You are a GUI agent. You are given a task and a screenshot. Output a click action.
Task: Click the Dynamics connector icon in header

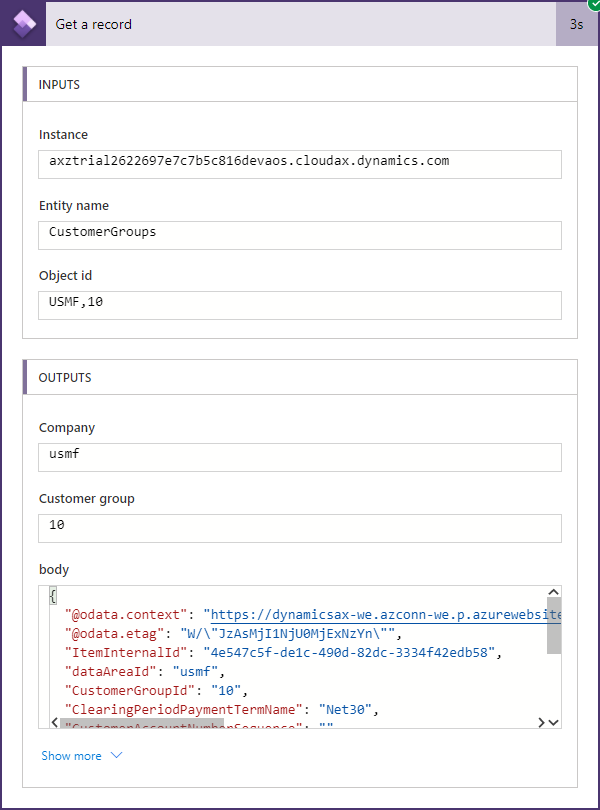point(24,24)
